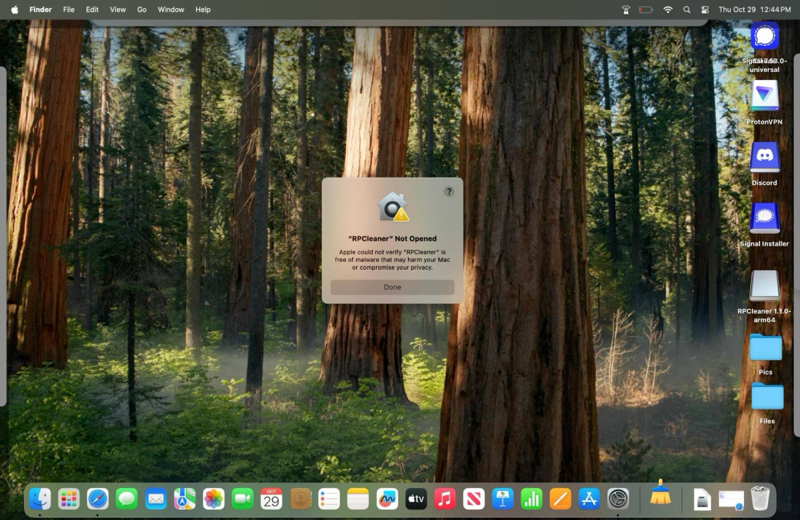Open the Window menu
The image size is (800, 520).
click(x=170, y=10)
